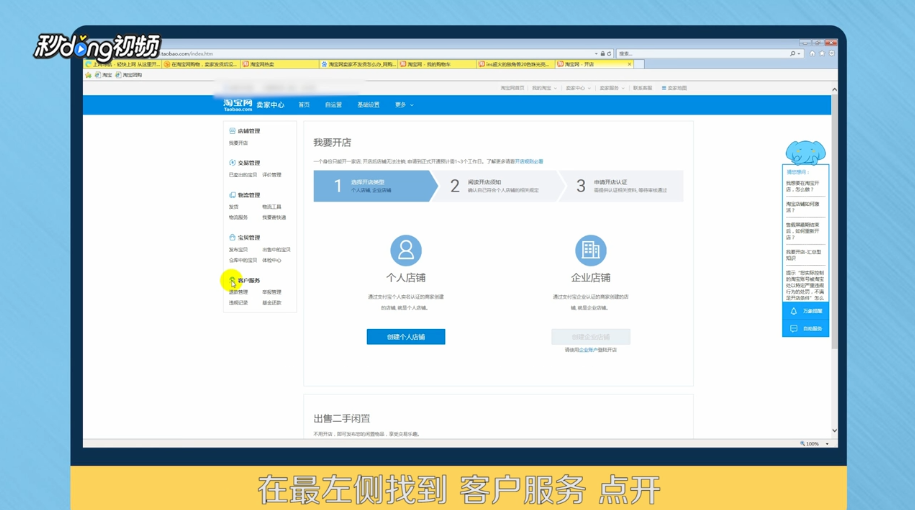Click 联系客服 link in top bar

pyautogui.click(x=642, y=88)
